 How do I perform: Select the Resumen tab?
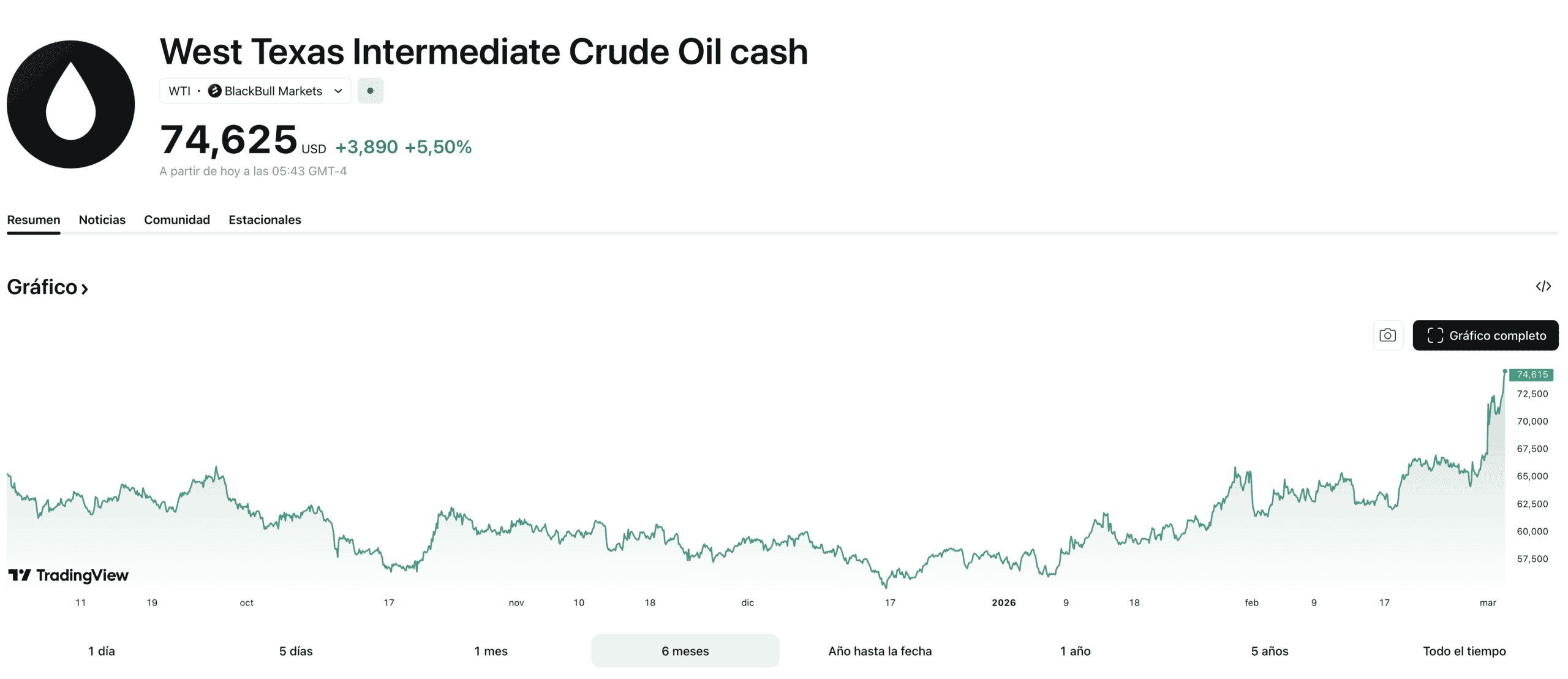(34, 219)
